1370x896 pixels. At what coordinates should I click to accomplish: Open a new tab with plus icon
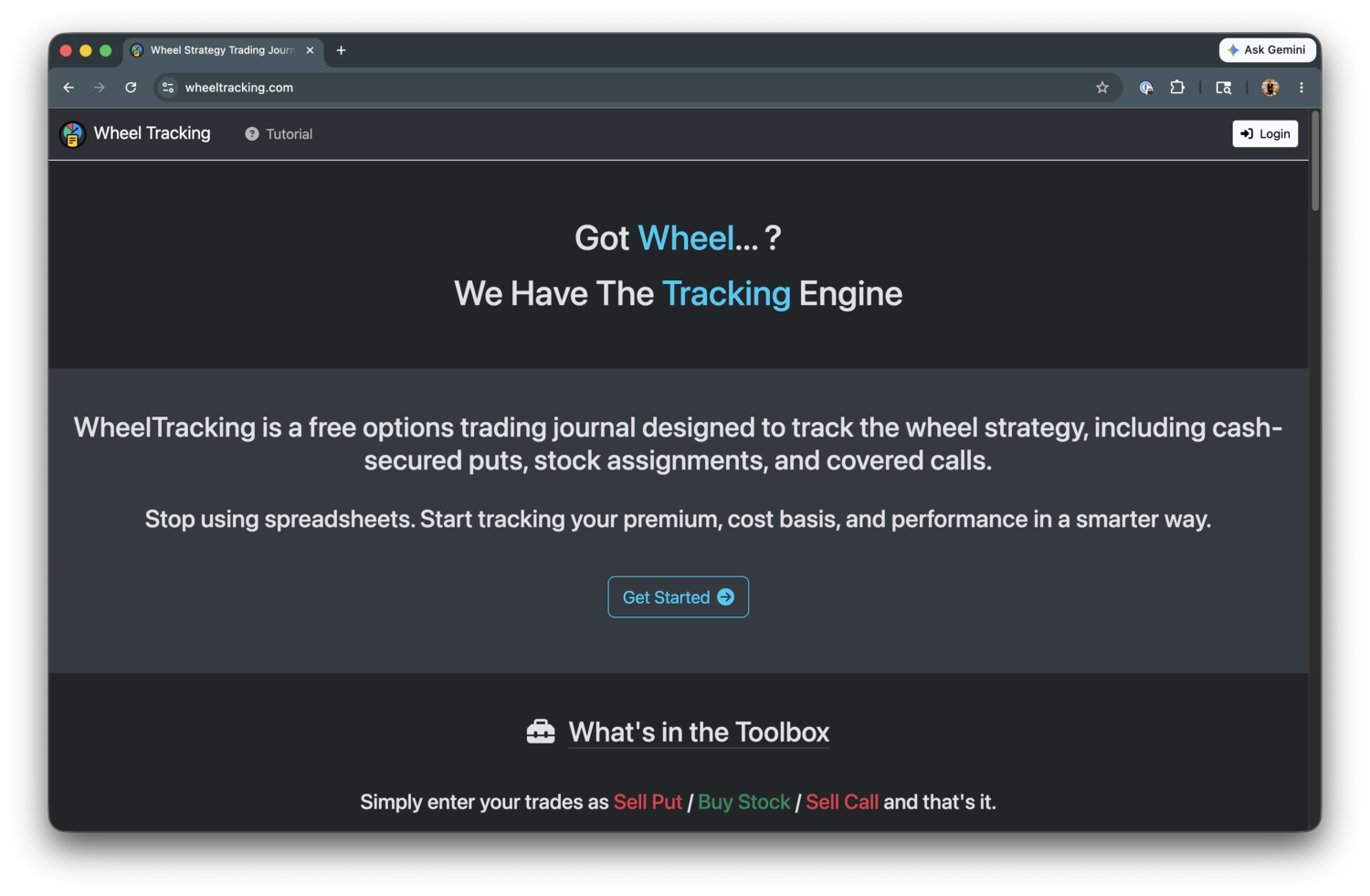point(342,50)
